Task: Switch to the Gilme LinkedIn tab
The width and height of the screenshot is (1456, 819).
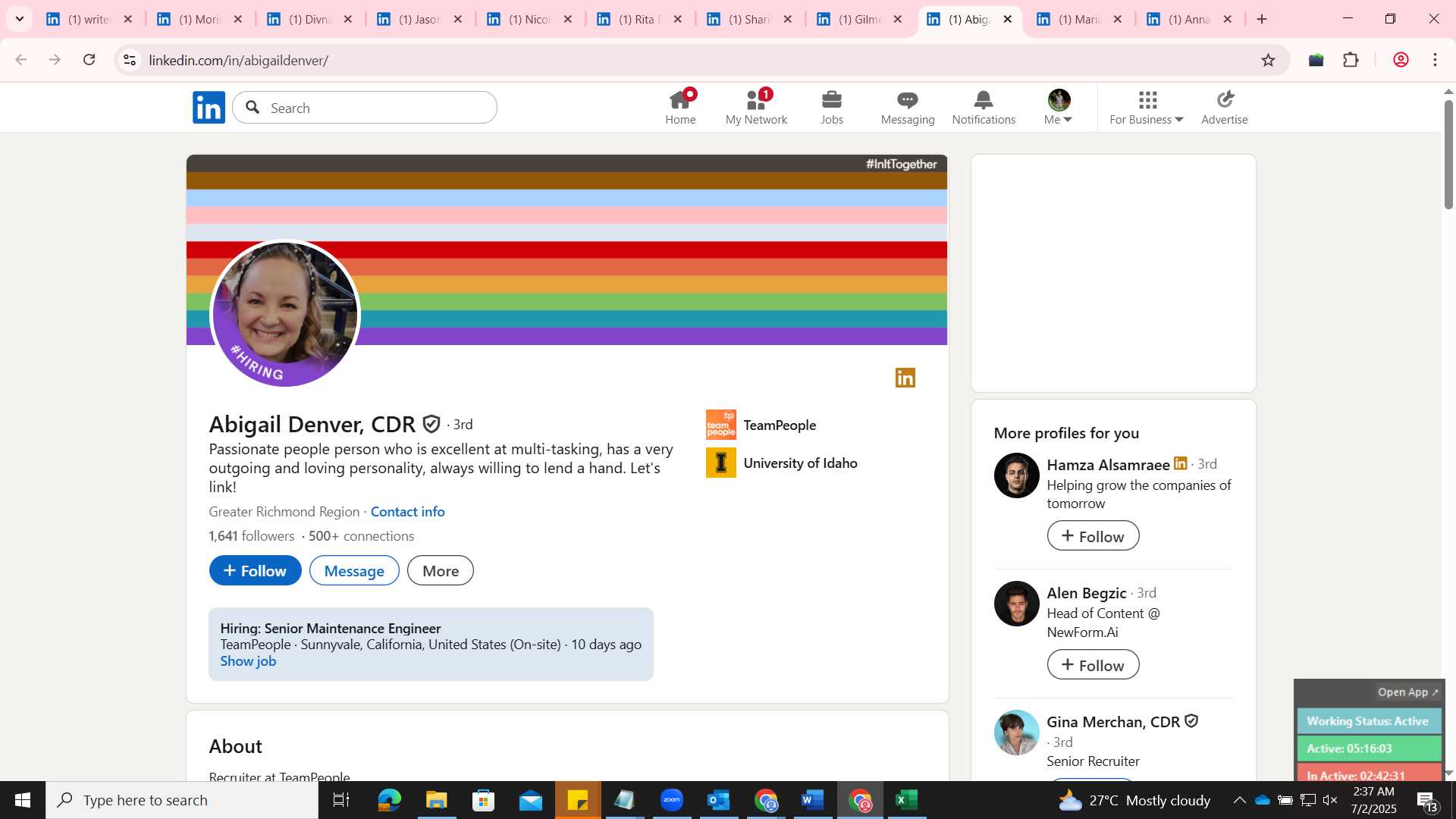Action: (859, 19)
